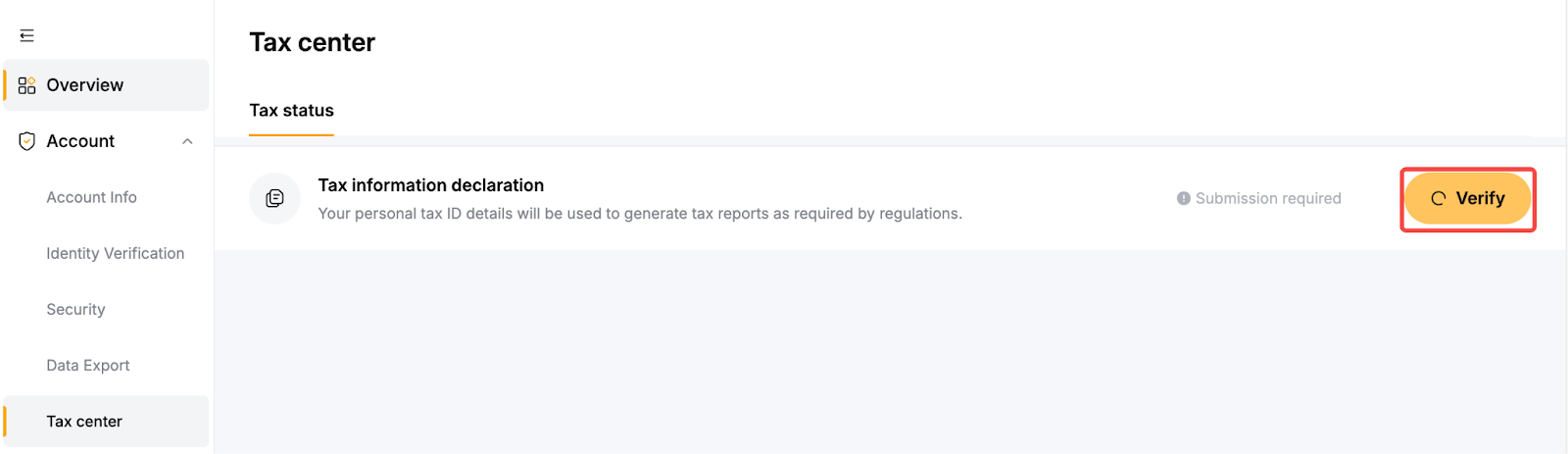Click the personal tax ID description text
Viewport: 1568px width, 454px height.
640,214
